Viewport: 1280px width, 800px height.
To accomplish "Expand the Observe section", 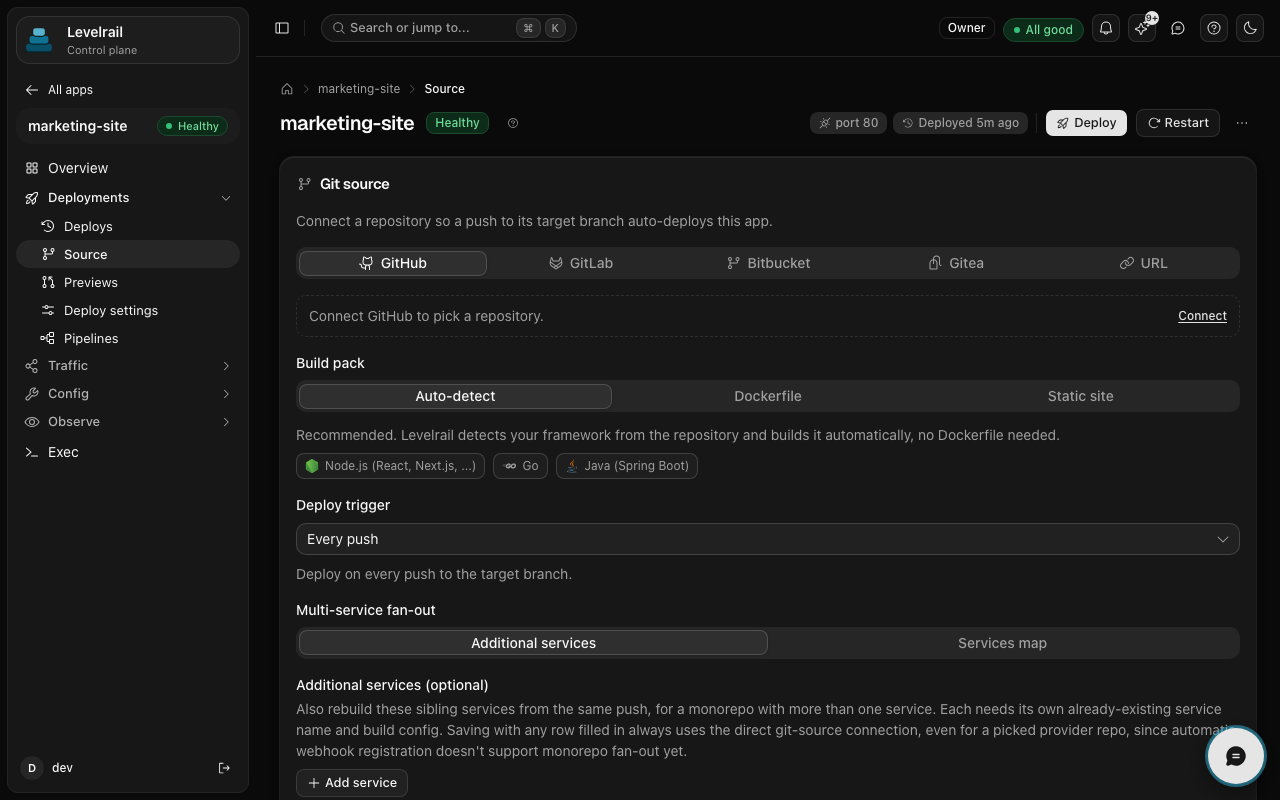I will [128, 422].
